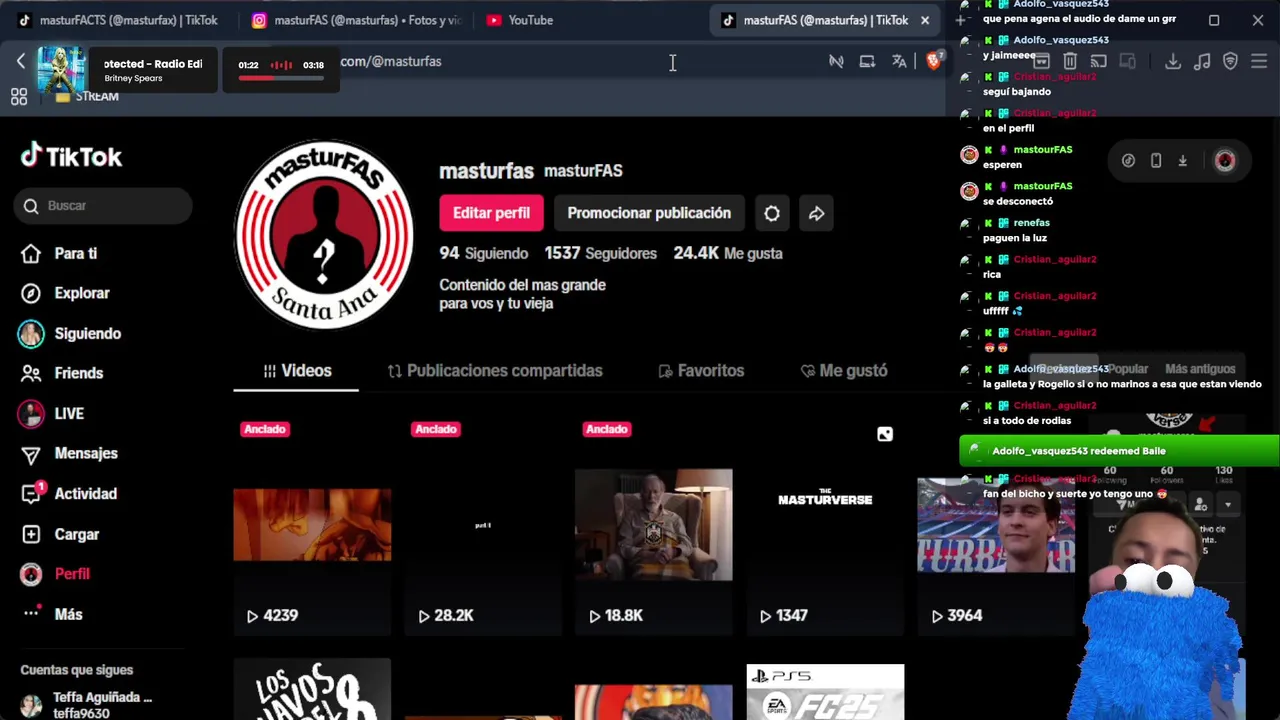
Task: Open the music note toolbar icon
Action: tap(1202, 61)
